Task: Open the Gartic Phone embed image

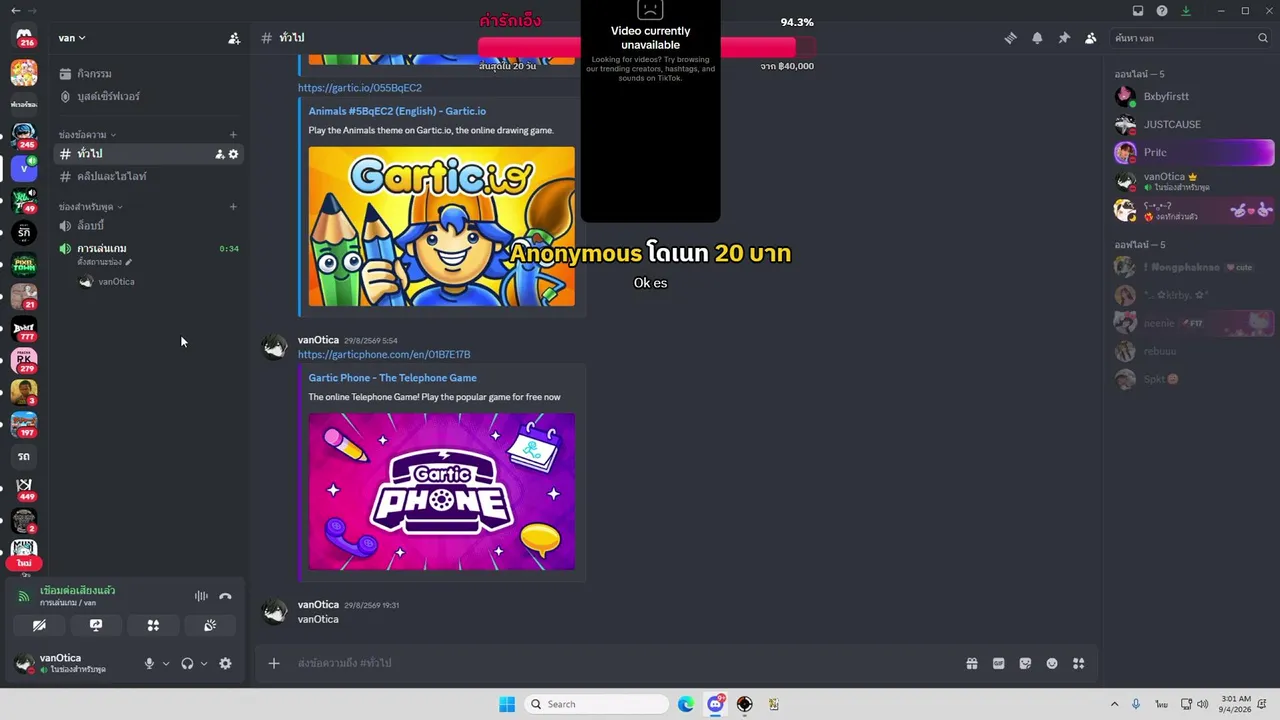Action: [x=442, y=492]
